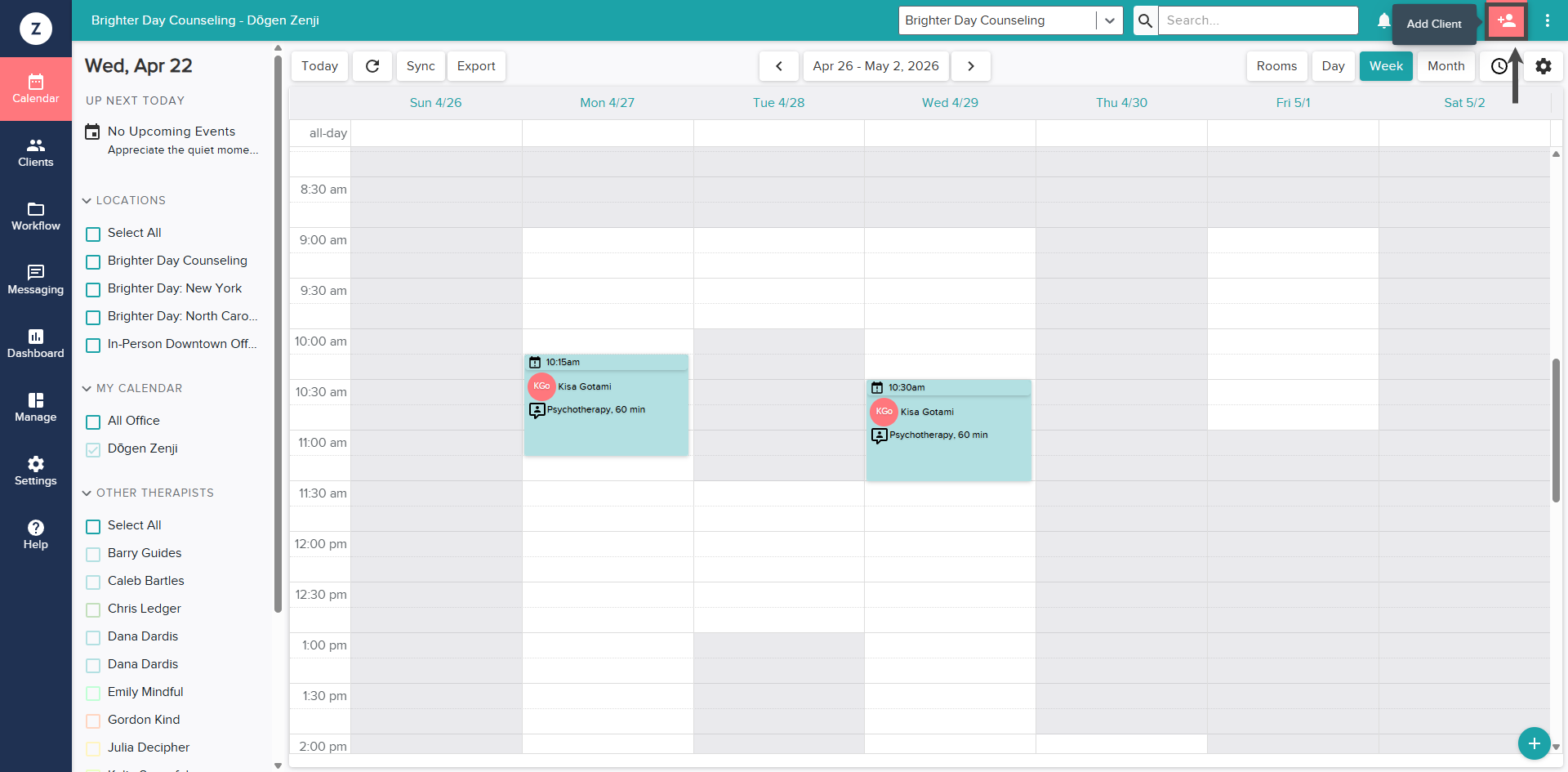Screen dimensions: 1568x772
Task: Collapse the Locations section
Action: pos(87,200)
